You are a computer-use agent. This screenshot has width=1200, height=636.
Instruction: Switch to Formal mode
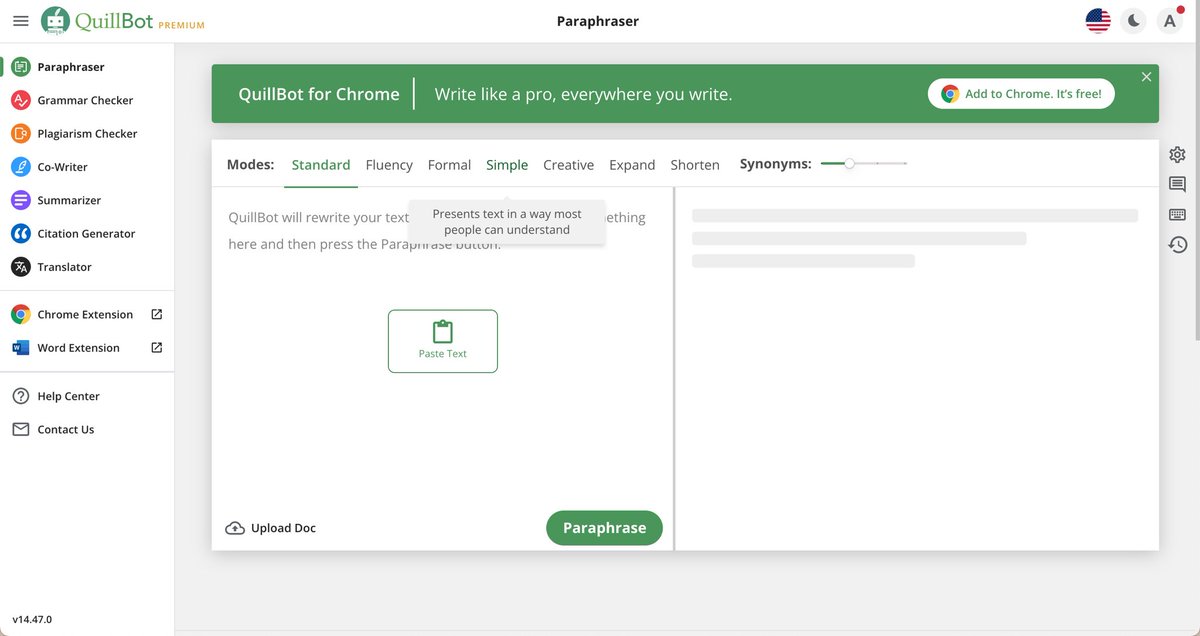pos(449,165)
